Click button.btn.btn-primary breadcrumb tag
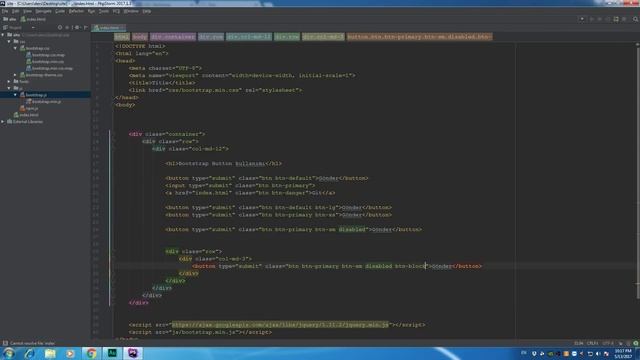640x360 pixels. pyautogui.click(x=420, y=37)
